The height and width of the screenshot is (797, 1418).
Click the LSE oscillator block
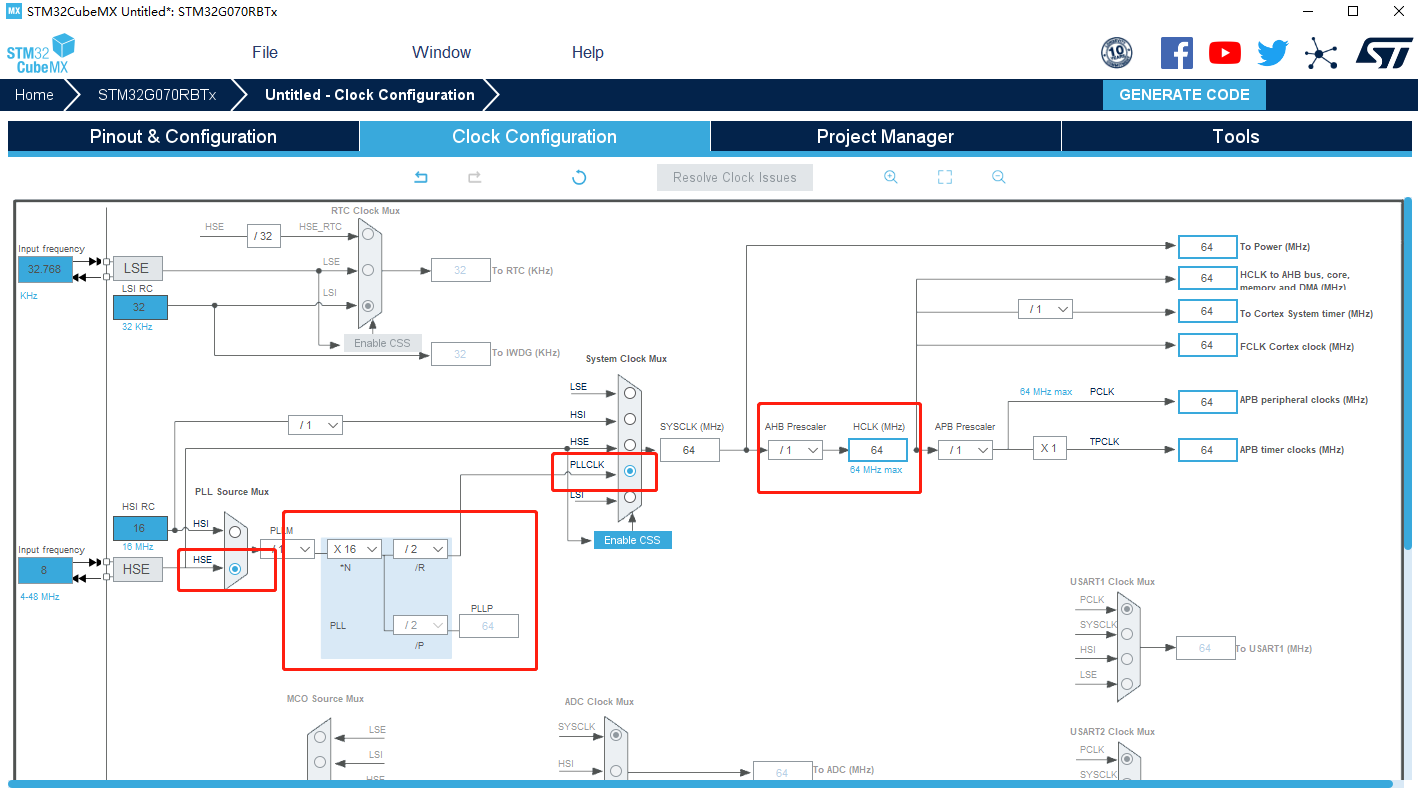[x=137, y=268]
